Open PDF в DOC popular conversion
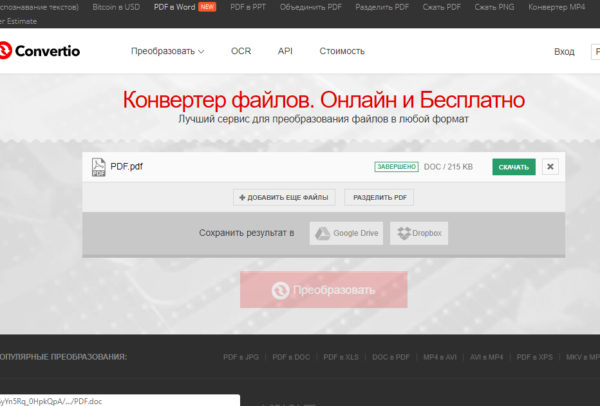600x406 pixels. [x=291, y=357]
